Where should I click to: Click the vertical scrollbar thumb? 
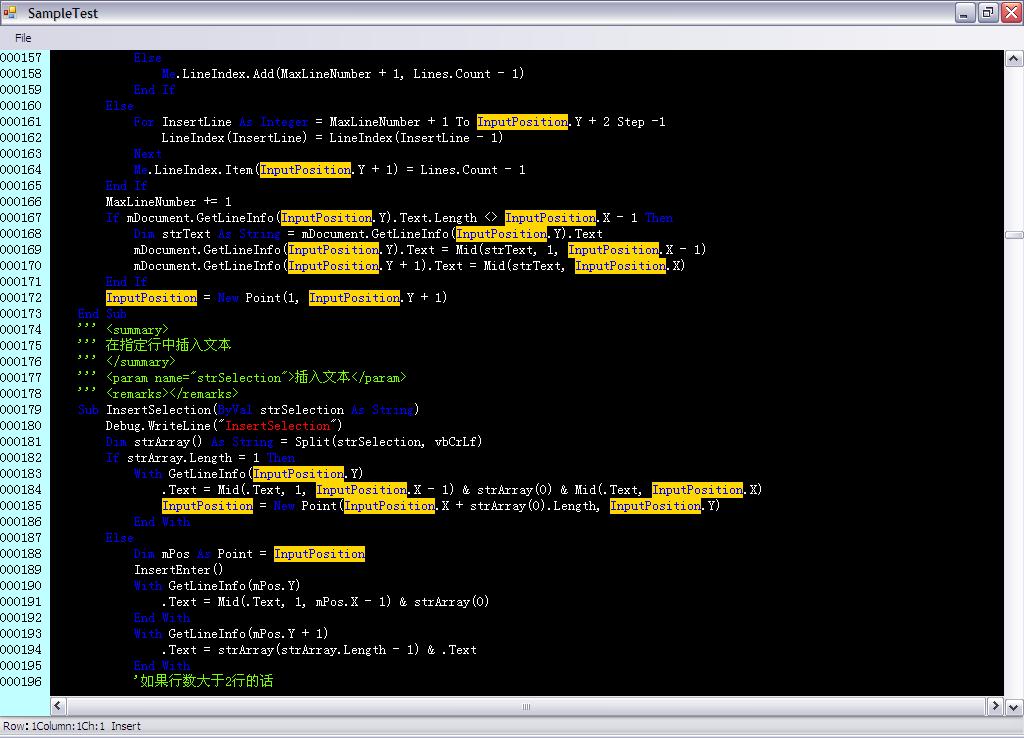point(1013,235)
